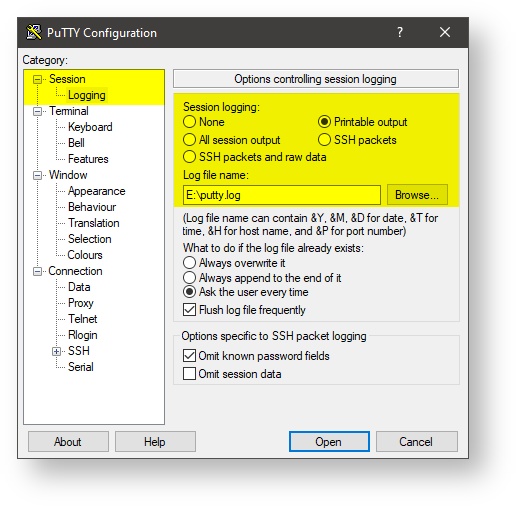Image resolution: width=517 pixels, height=507 pixels.
Task: Click the question mark help button in title bar
Action: point(400,32)
